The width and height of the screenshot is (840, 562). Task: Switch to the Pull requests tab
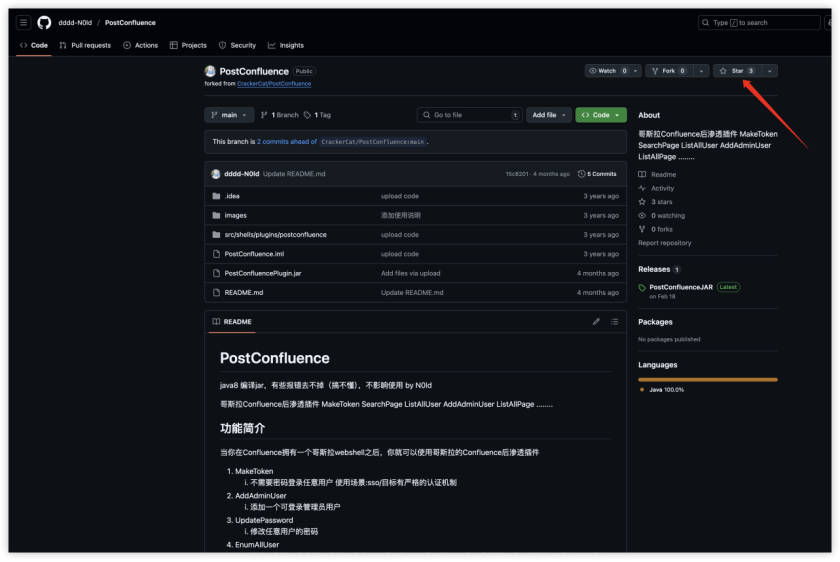[85, 46]
